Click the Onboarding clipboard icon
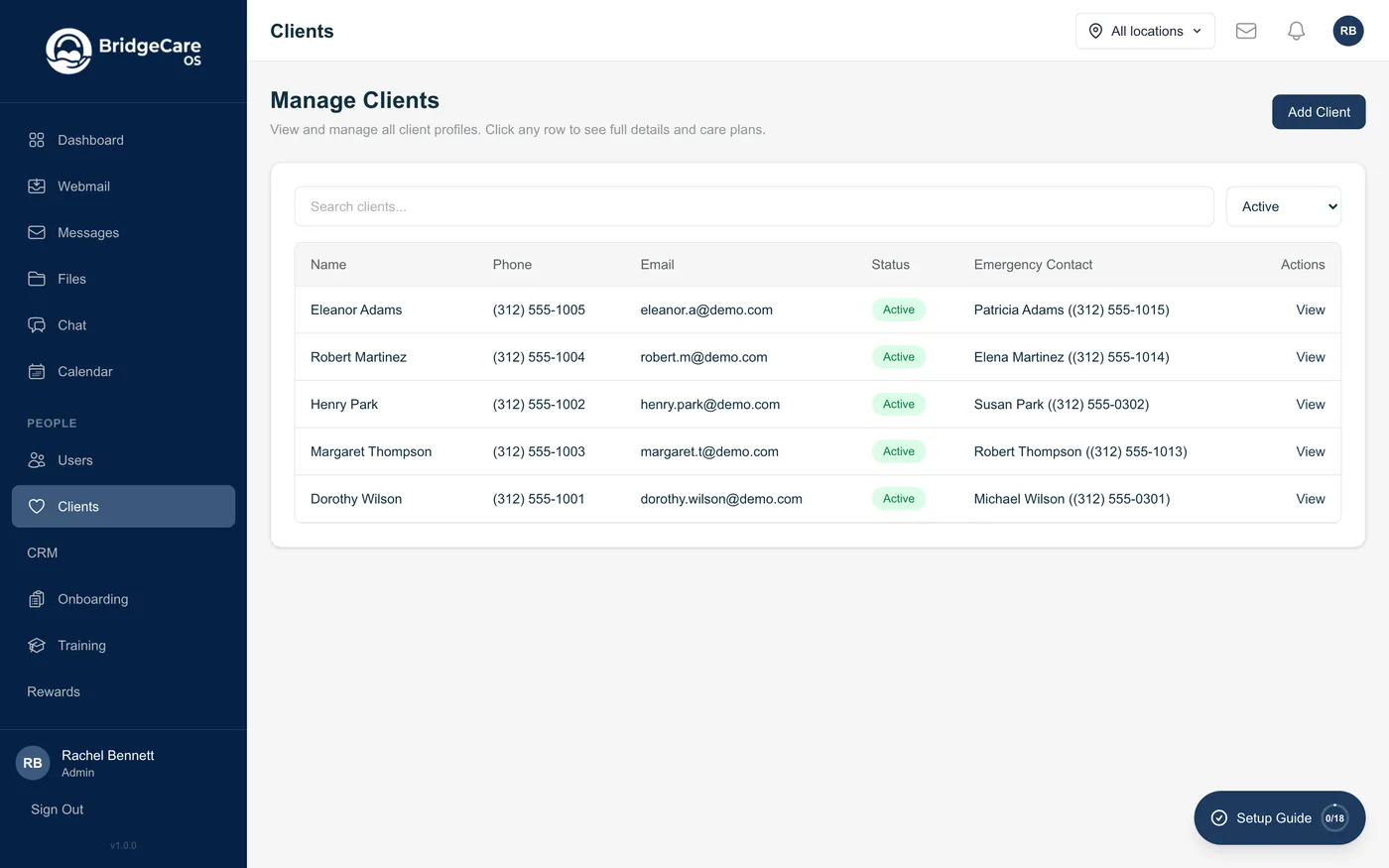Image resolution: width=1389 pixels, height=868 pixels. point(37,599)
